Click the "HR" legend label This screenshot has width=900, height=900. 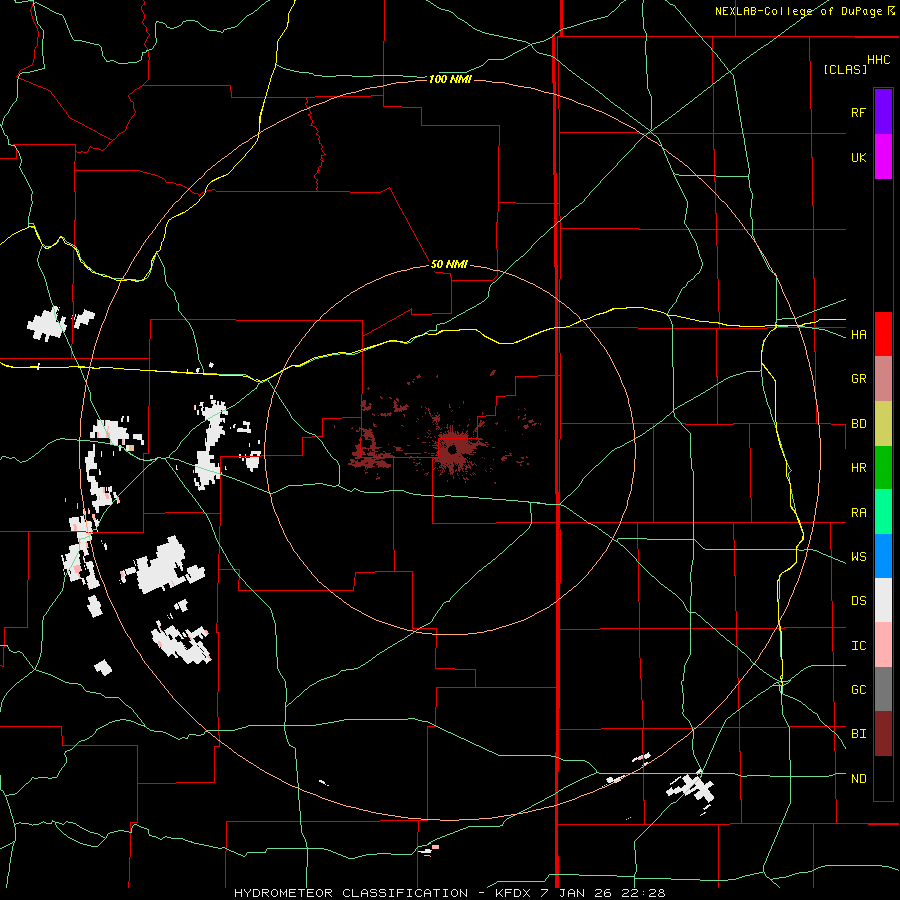(858, 468)
